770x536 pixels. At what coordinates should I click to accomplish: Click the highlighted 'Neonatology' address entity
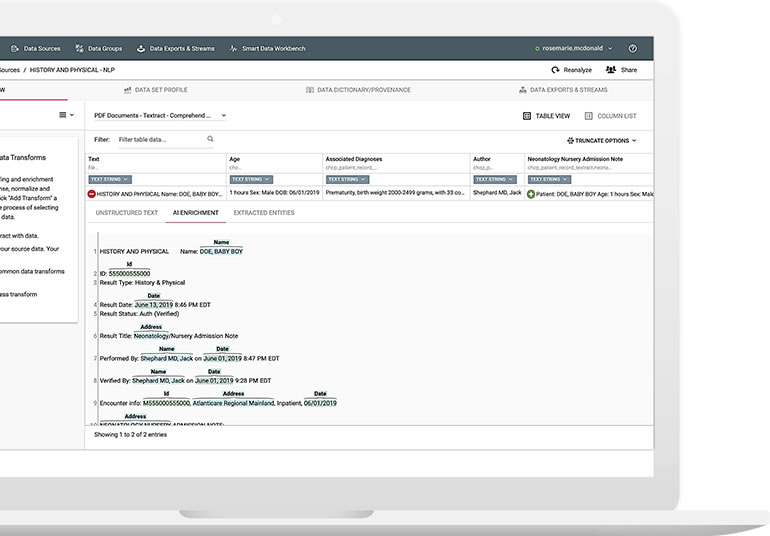click(x=151, y=336)
